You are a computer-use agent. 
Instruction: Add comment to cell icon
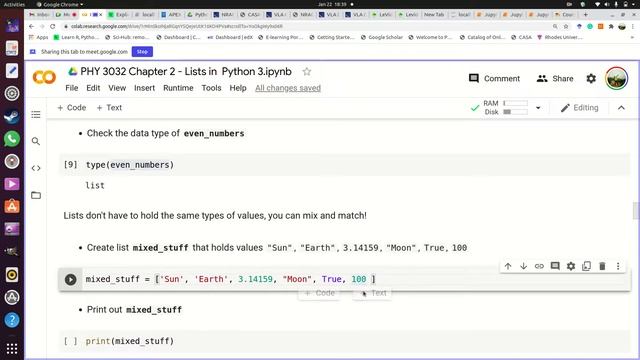(555, 266)
